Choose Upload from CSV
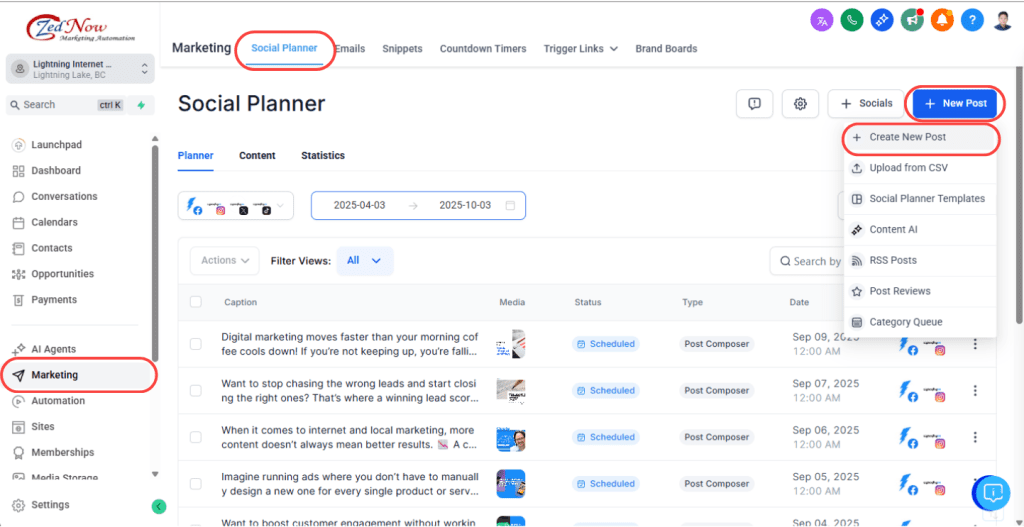1024x527 pixels. click(x=920, y=168)
